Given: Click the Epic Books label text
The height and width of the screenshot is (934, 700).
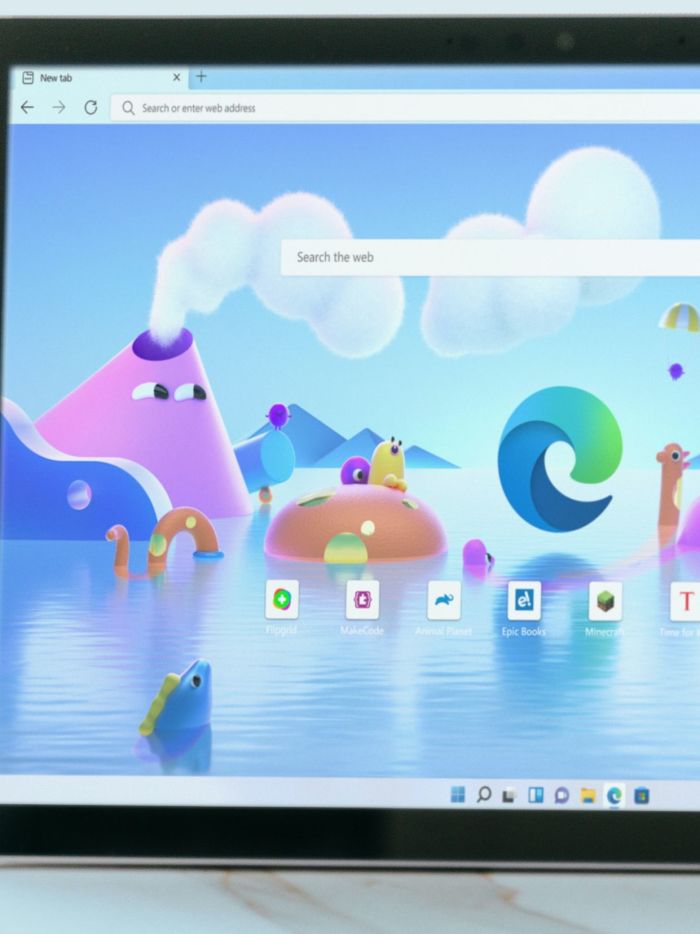Looking at the screenshot, I should coord(524,631).
